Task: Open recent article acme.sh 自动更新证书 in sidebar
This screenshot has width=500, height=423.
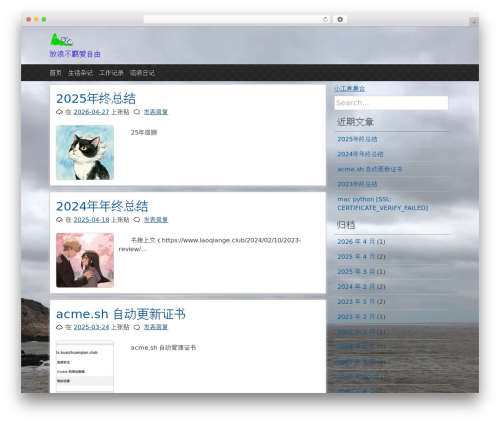Action: (370, 169)
